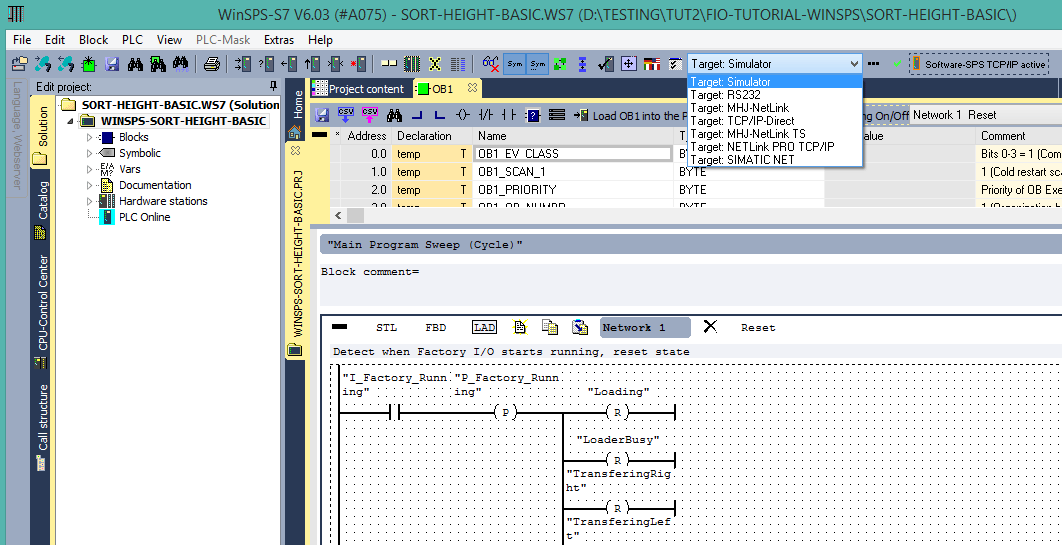Click the send blocks to PLC icon

coord(243,64)
